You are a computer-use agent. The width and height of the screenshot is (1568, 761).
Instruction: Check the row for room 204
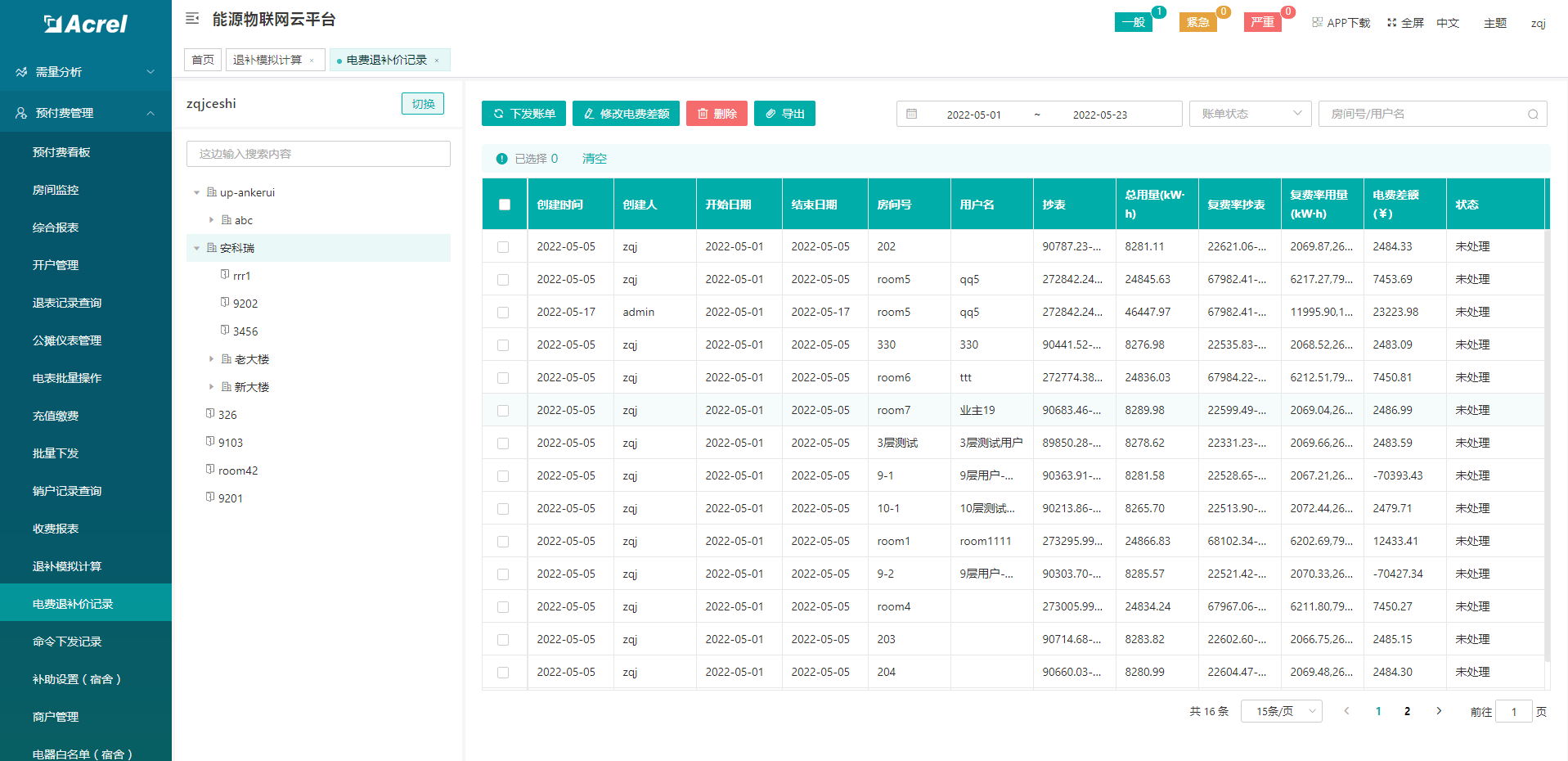[503, 673]
